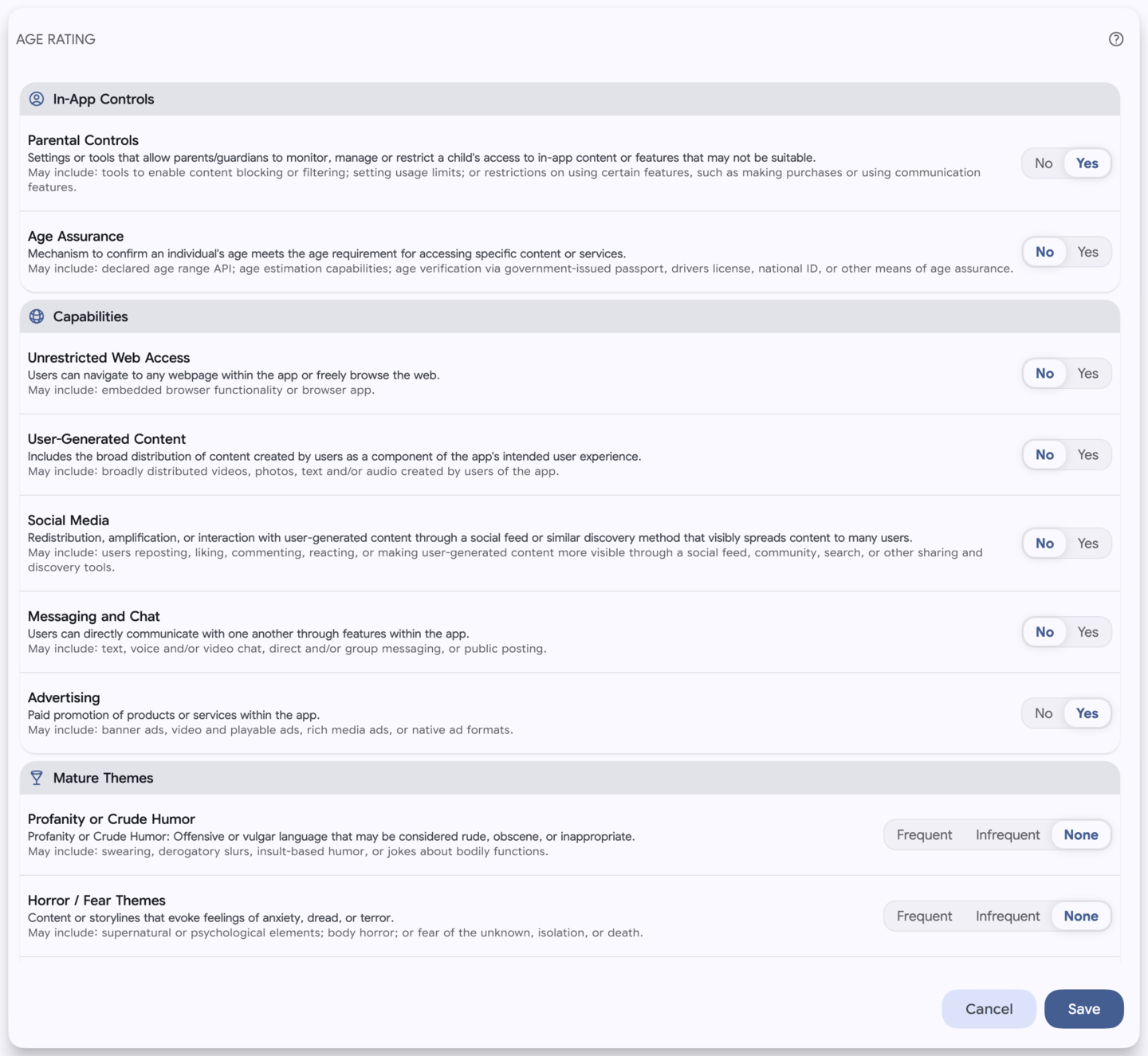This screenshot has width=1148, height=1056.
Task: Click the Messaging and Chat heading
Action: click(94, 617)
